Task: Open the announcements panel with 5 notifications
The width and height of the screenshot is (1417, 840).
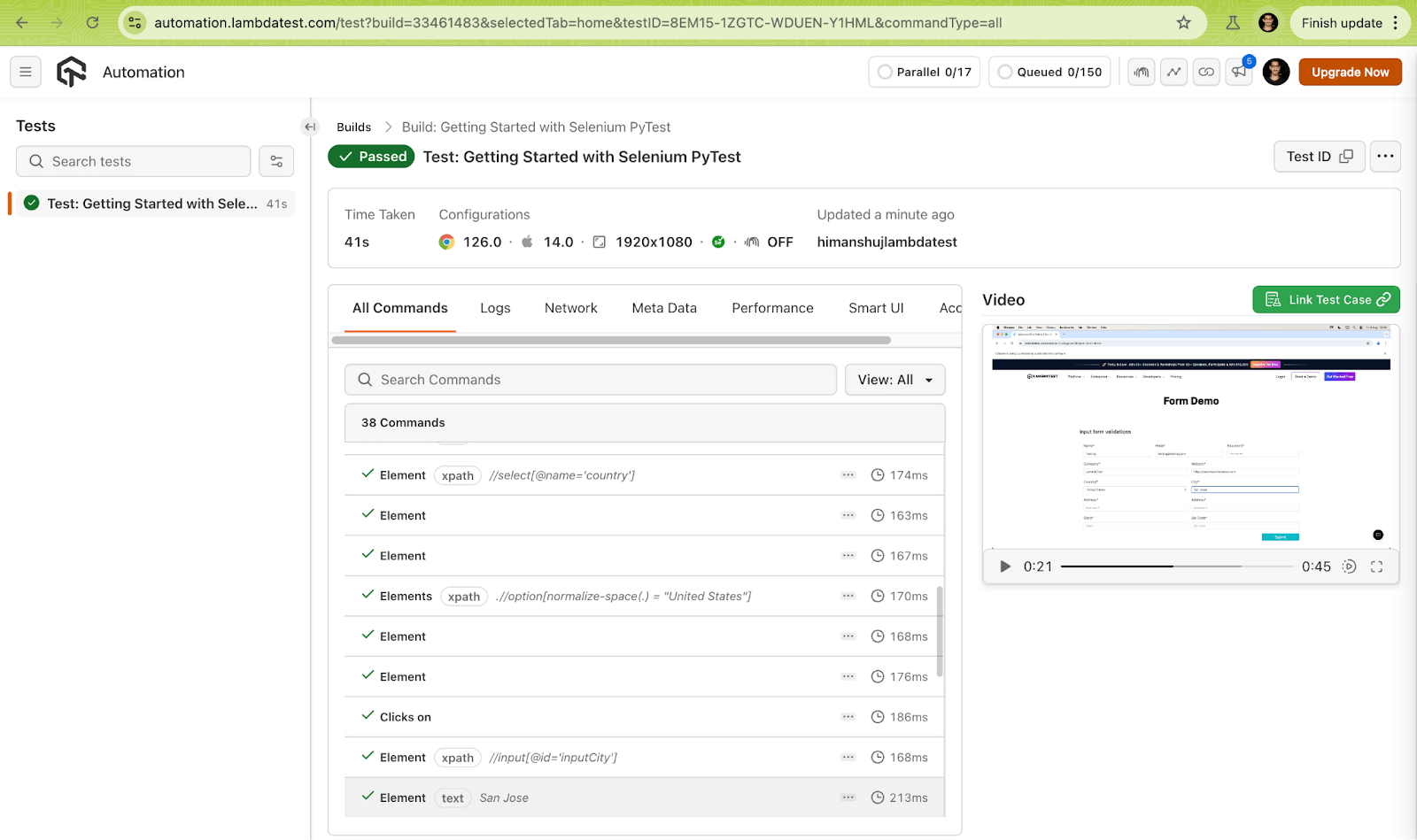Action: pyautogui.click(x=1238, y=72)
